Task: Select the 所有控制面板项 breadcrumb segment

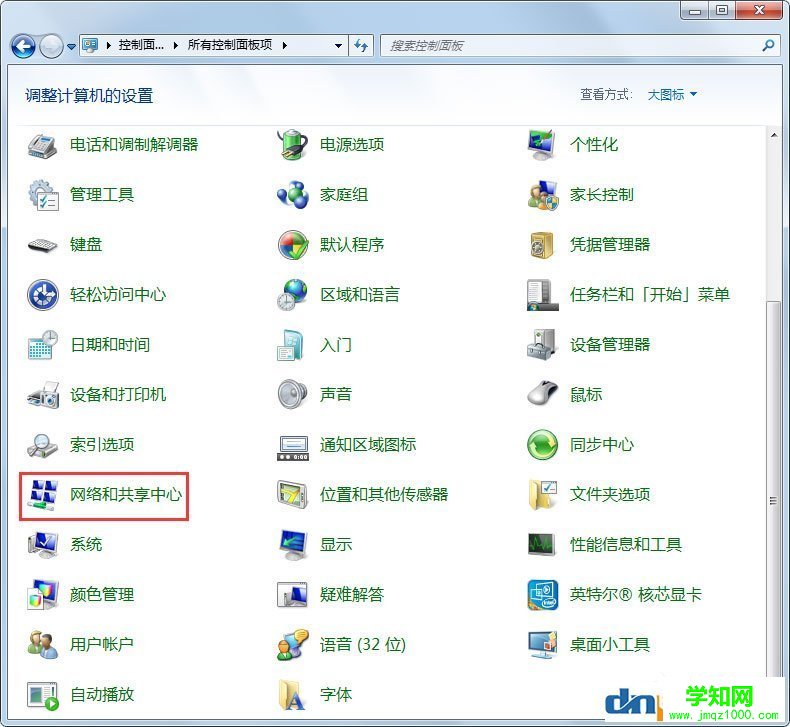Action: pyautogui.click(x=230, y=45)
